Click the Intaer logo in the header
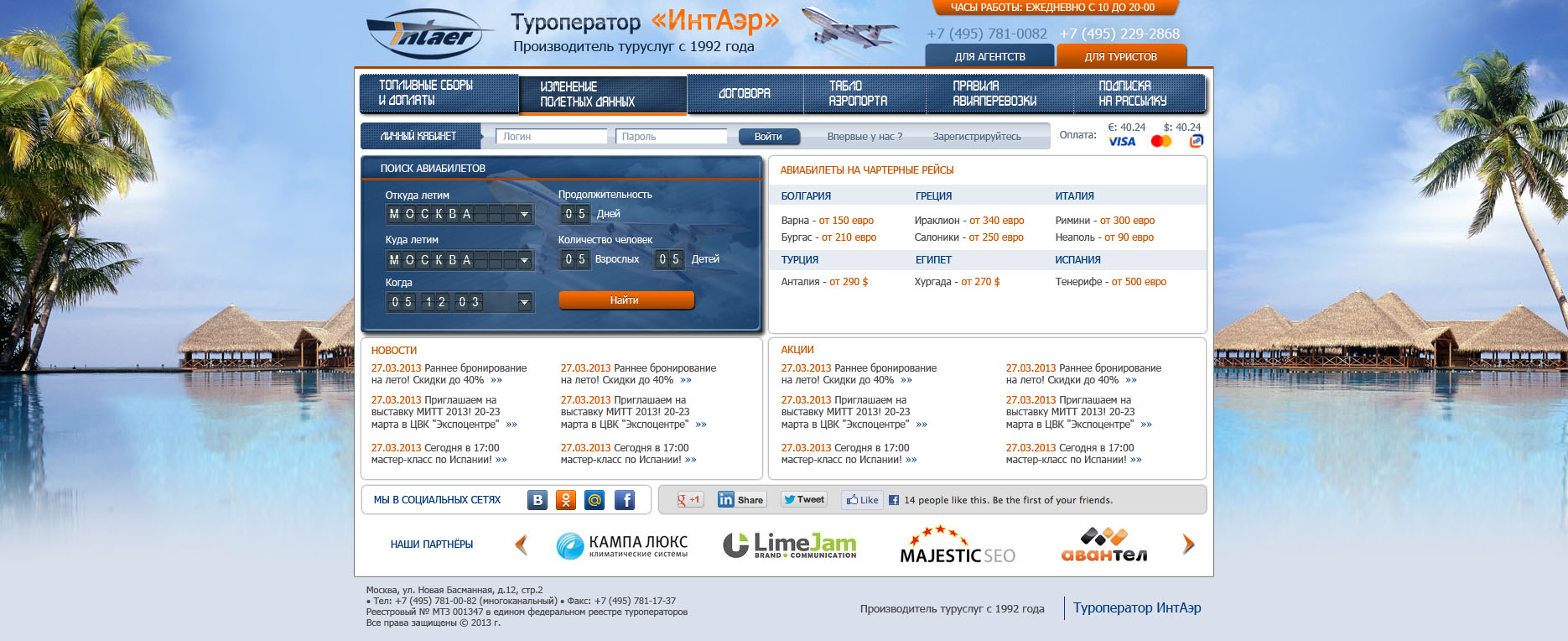The image size is (1568, 641). coord(431,34)
